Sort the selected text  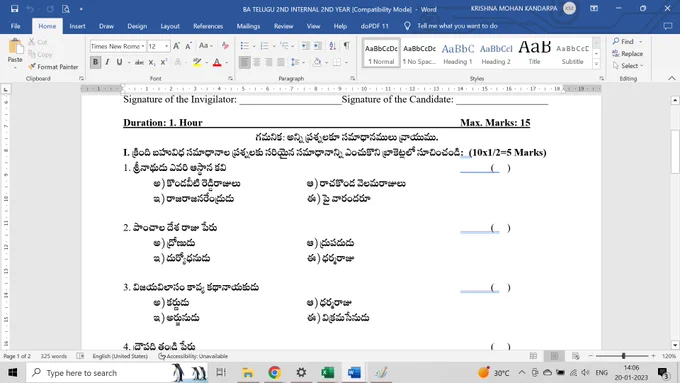point(333,46)
